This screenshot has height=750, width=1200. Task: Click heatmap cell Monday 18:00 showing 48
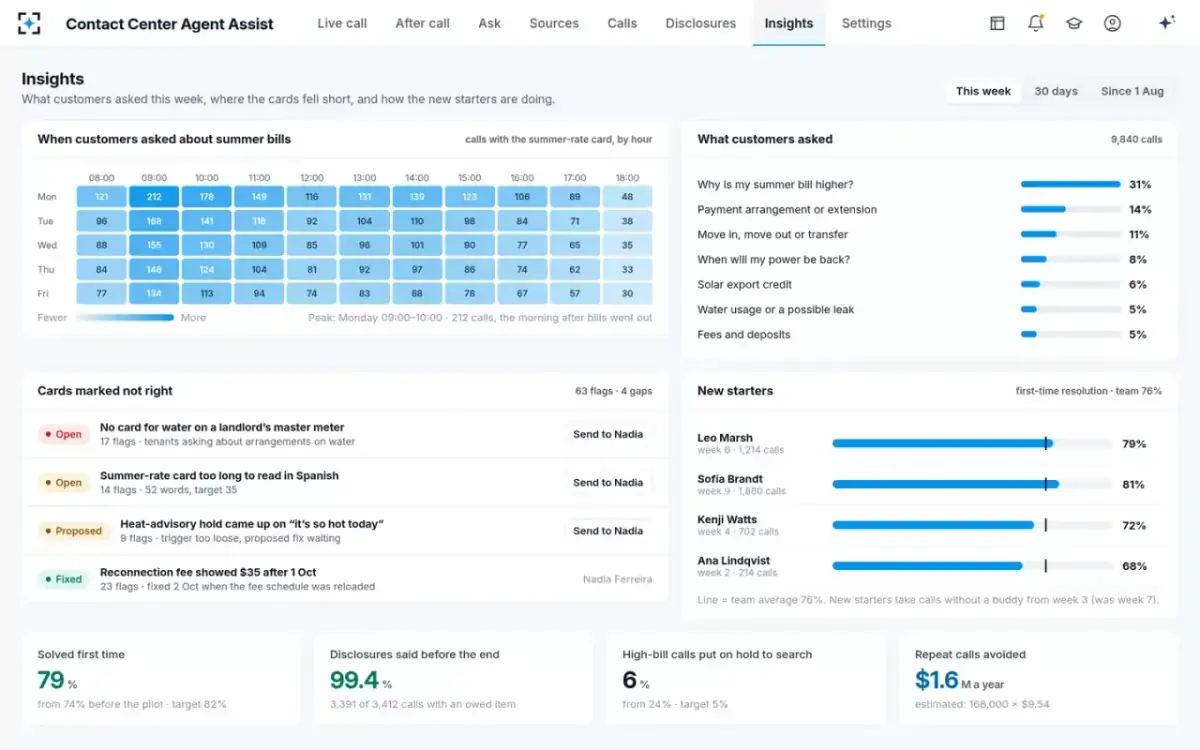pyautogui.click(x=627, y=197)
